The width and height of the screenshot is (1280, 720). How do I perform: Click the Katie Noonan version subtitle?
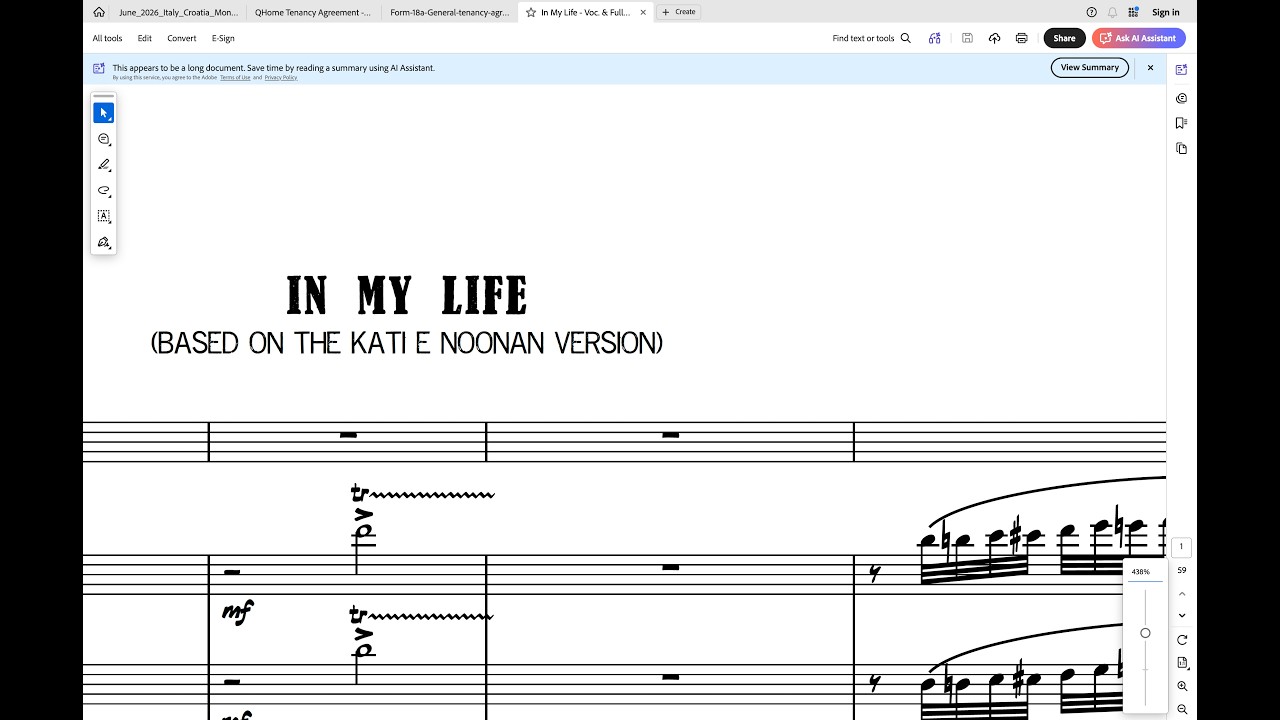point(407,343)
